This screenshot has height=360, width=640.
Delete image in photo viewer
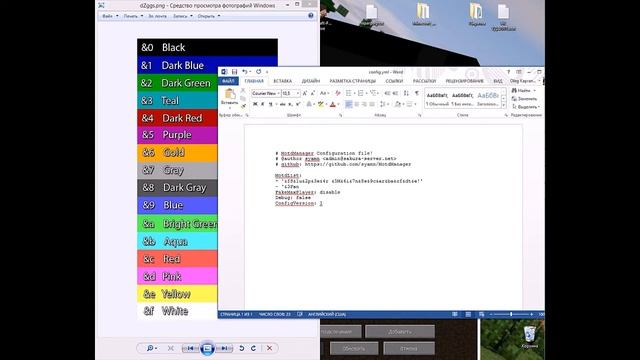point(269,348)
